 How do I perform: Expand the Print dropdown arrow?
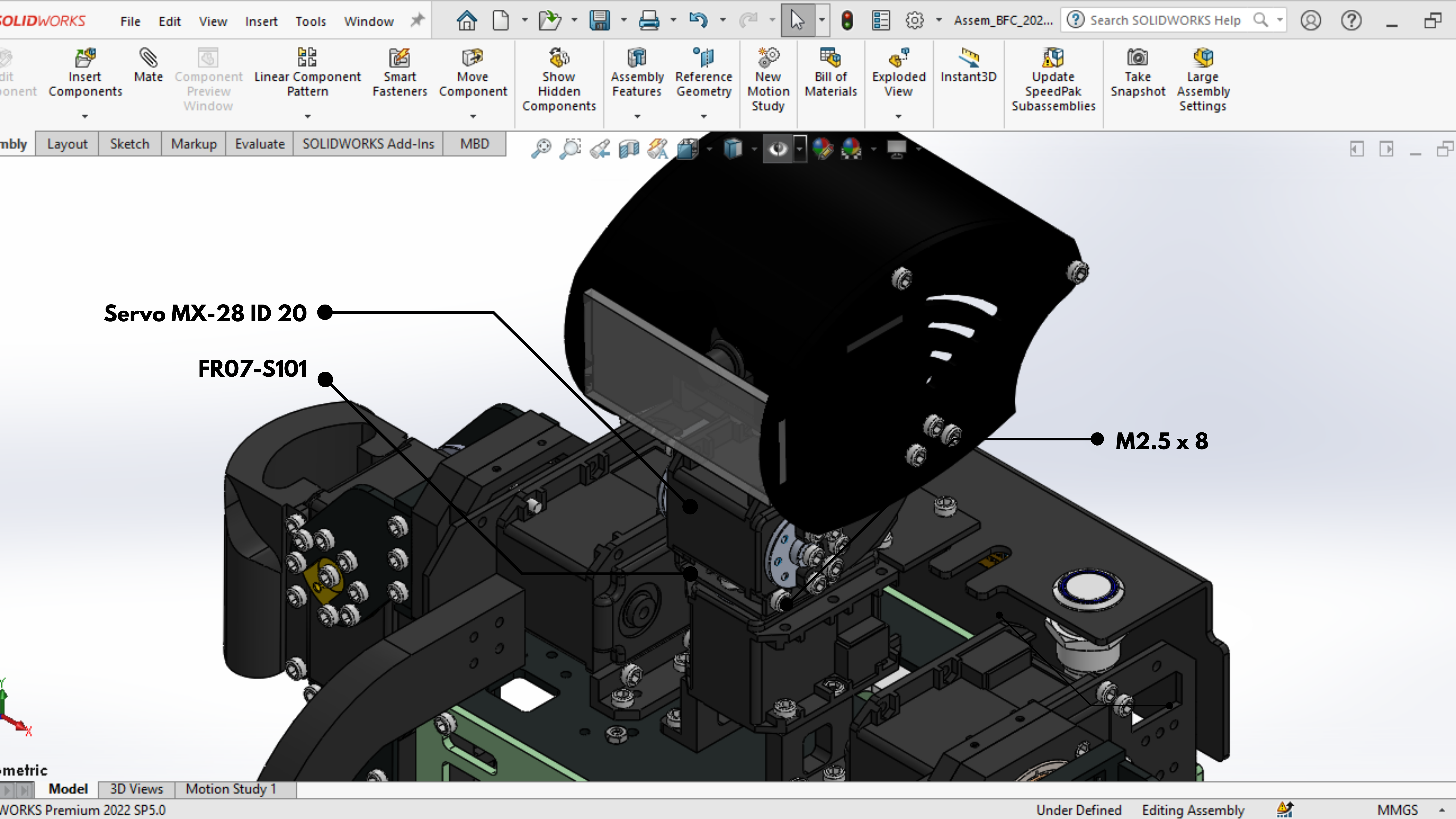(673, 20)
